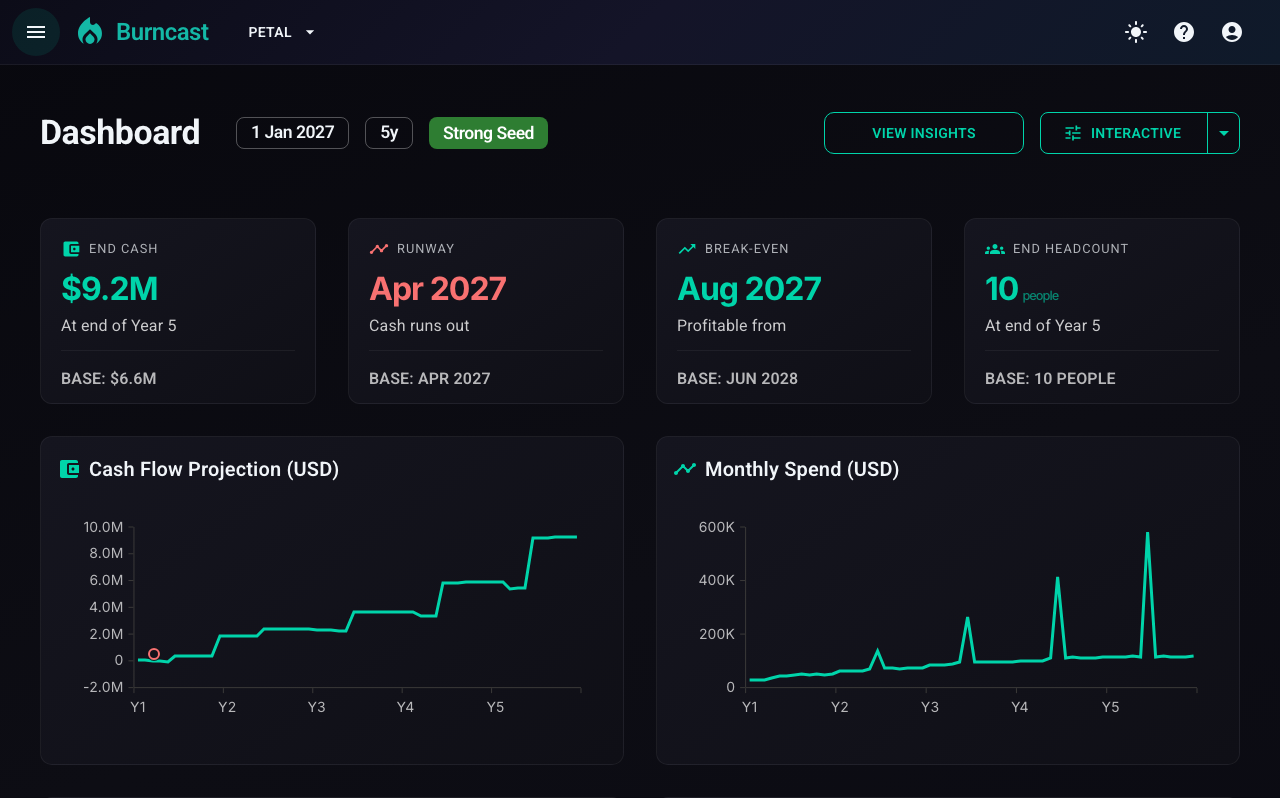
Task: Click the 5y forecast duration chip
Action: [x=389, y=133]
